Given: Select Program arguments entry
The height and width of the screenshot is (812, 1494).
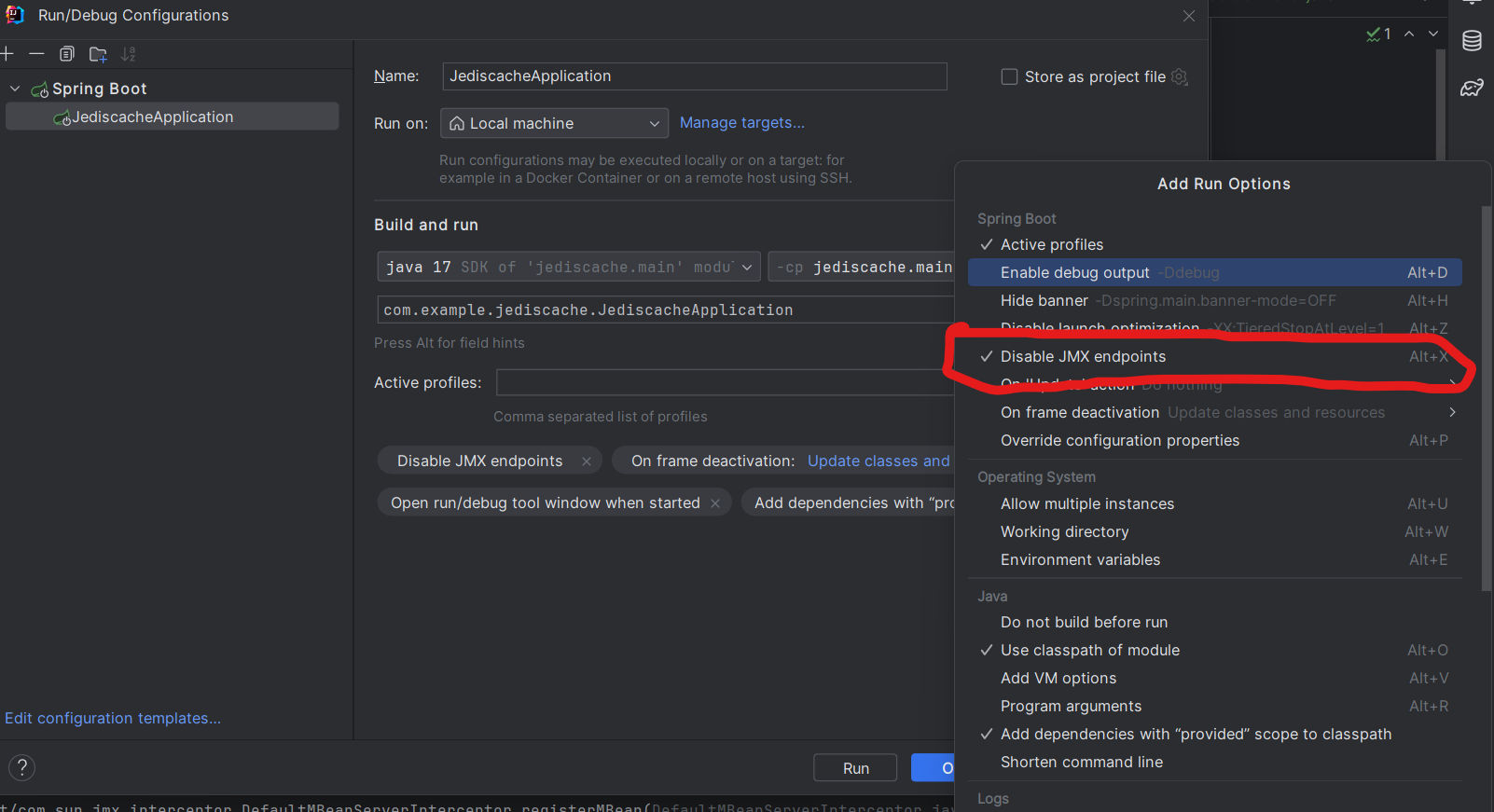Looking at the screenshot, I should tap(1214, 706).
